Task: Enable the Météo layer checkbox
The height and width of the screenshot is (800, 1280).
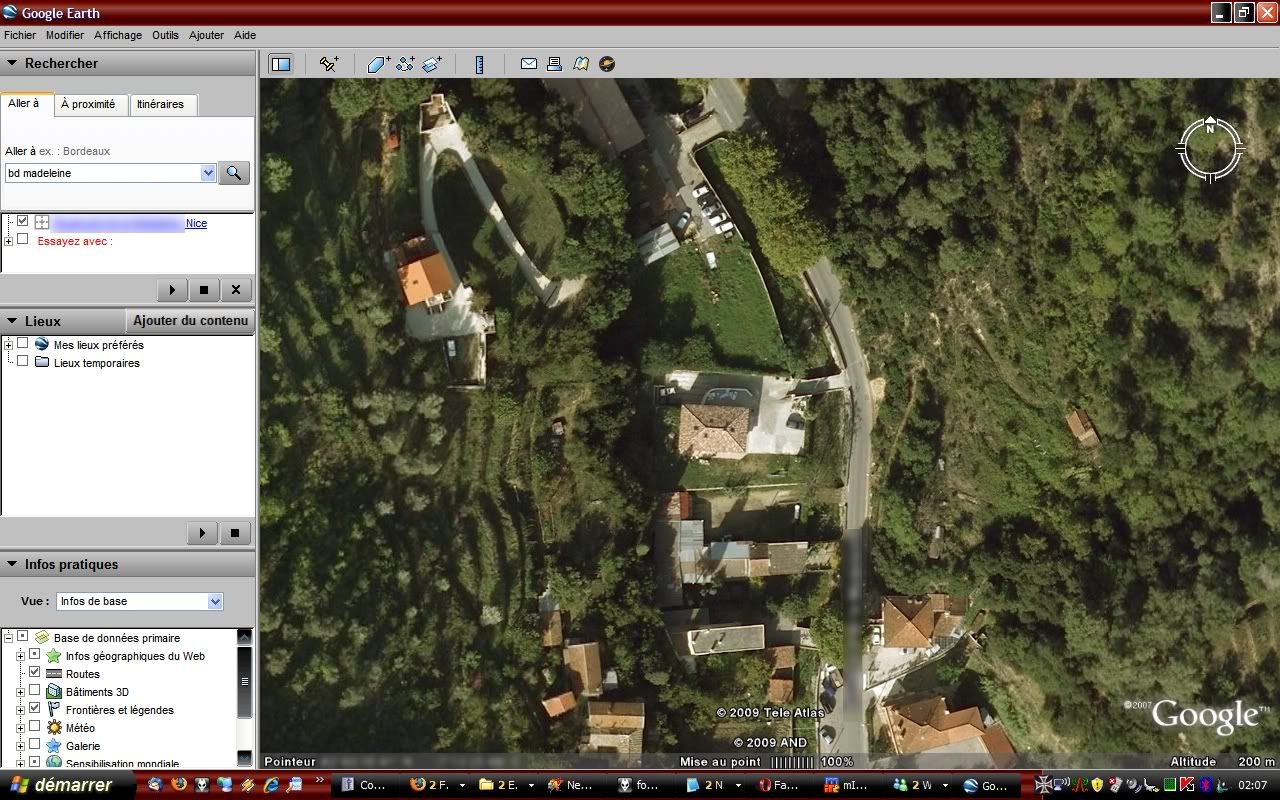Action: (35, 726)
